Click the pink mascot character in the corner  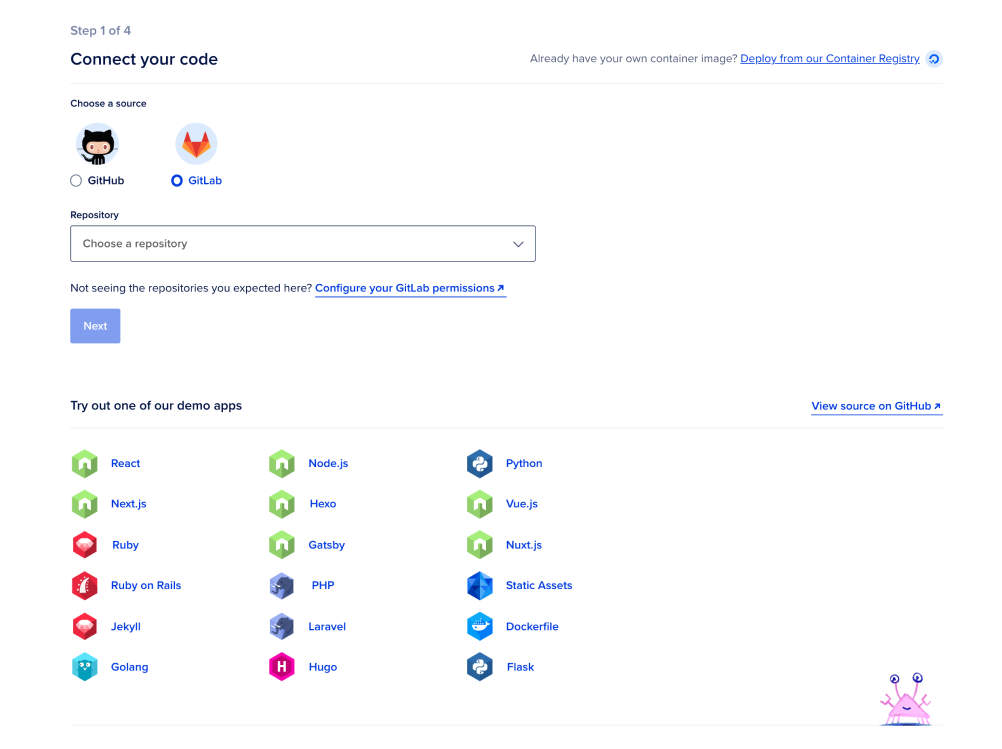tap(905, 700)
